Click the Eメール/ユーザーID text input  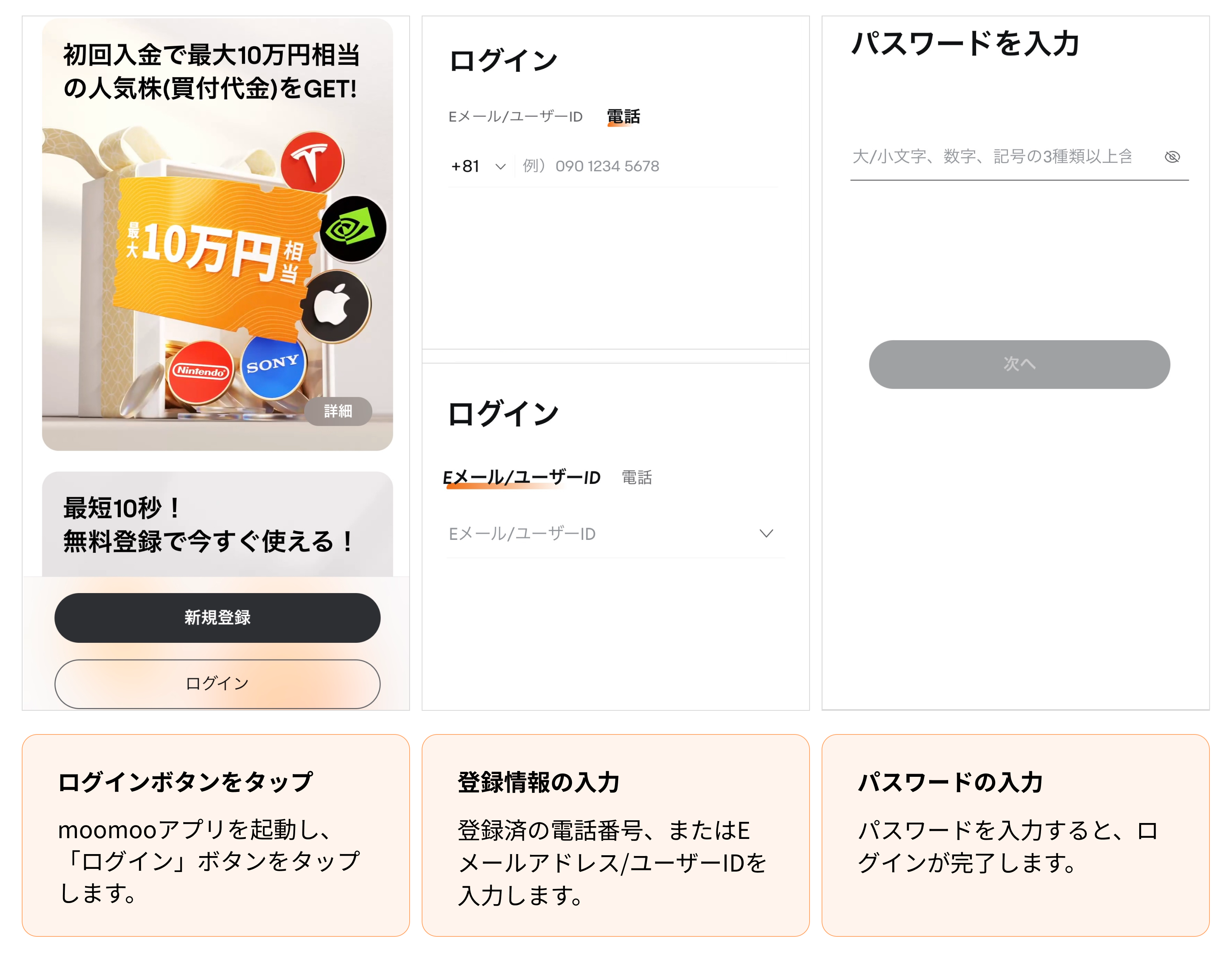click(x=598, y=534)
